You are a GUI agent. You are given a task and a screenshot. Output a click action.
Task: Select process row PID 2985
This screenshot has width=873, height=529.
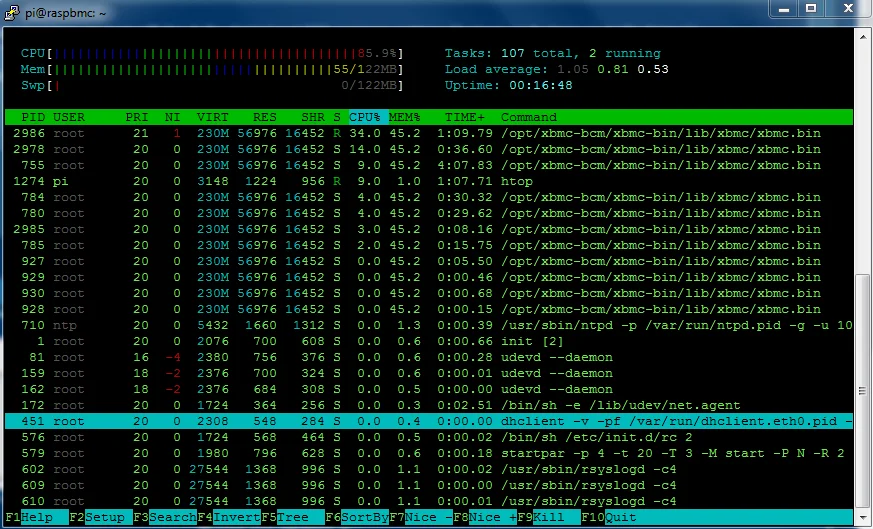click(x=429, y=229)
